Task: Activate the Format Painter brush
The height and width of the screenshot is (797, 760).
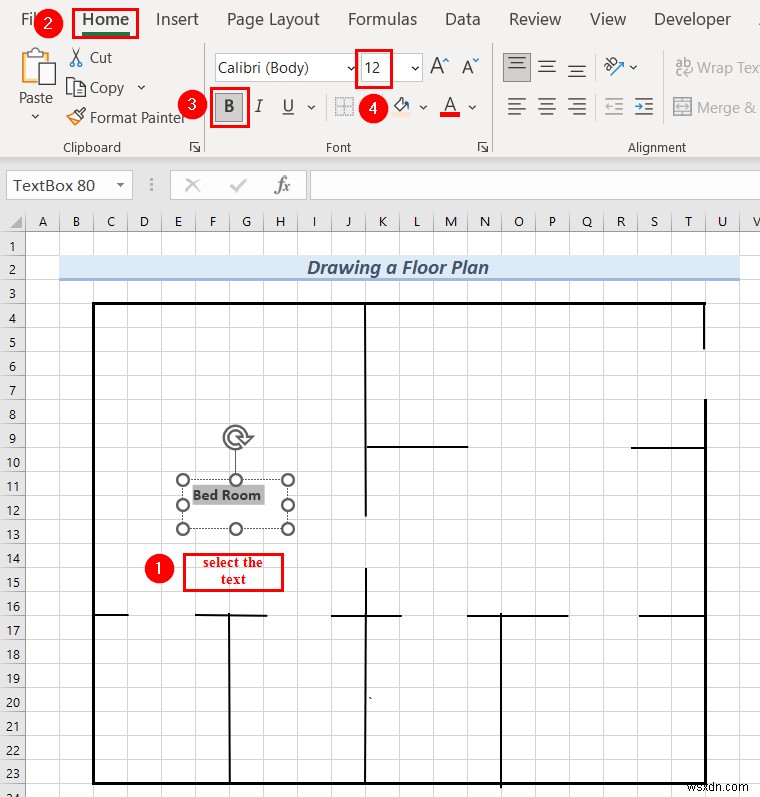Action: [x=76, y=117]
